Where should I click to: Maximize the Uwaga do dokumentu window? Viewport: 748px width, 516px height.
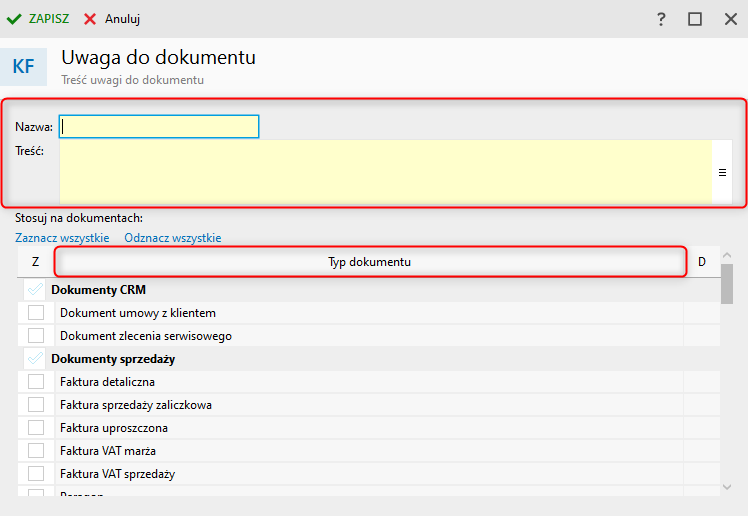[x=695, y=19]
